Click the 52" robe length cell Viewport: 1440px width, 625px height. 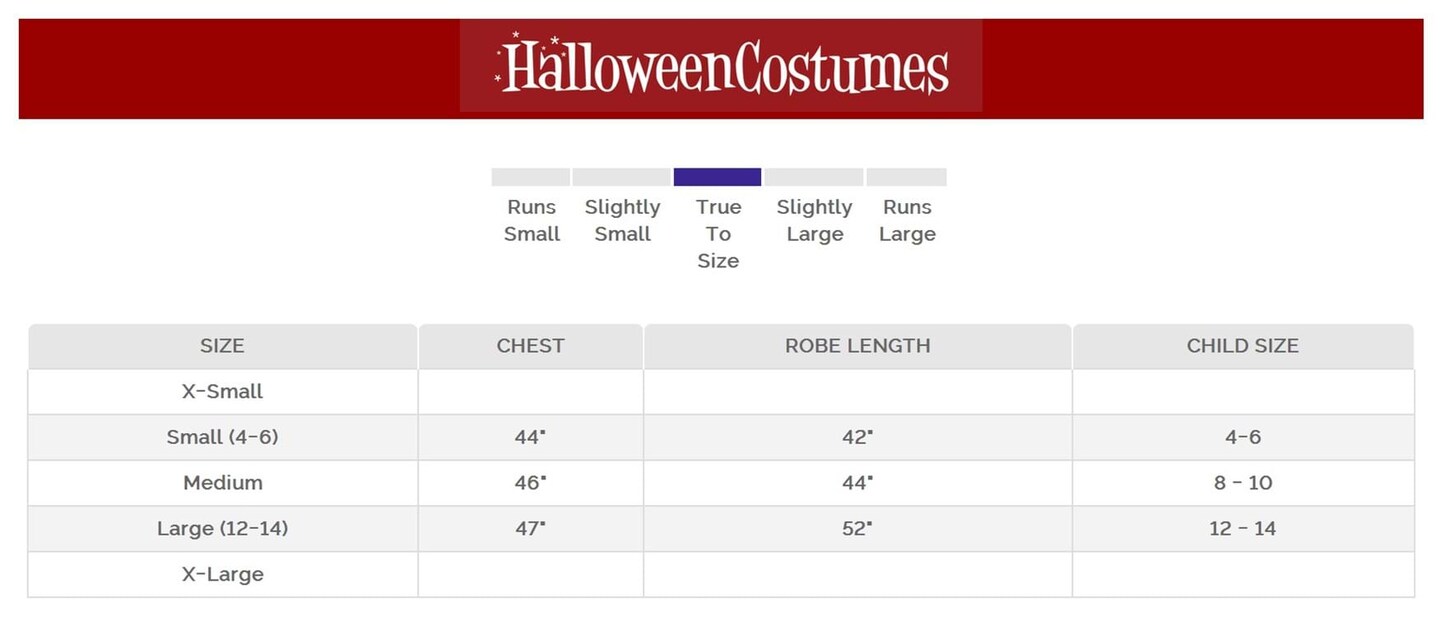pyautogui.click(x=857, y=529)
